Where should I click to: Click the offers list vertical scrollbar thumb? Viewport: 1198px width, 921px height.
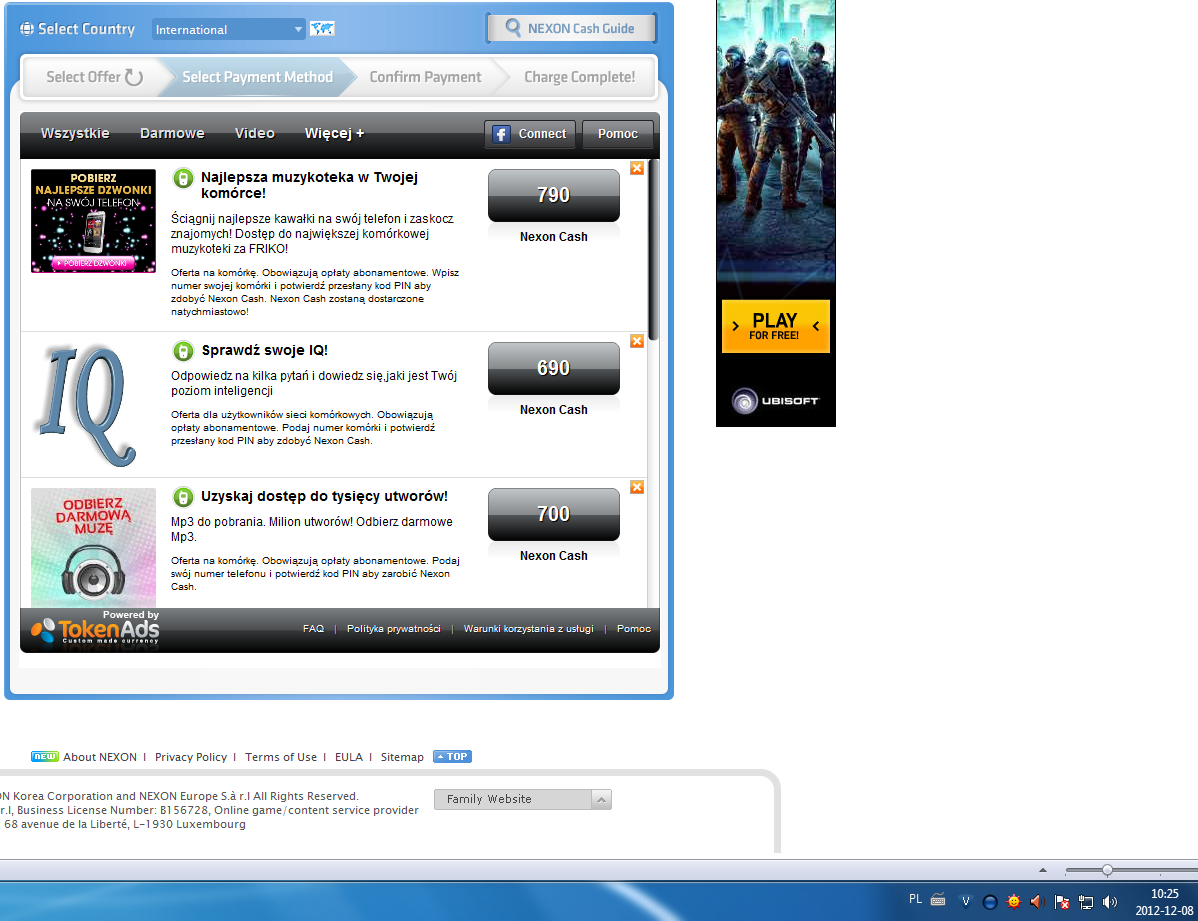652,250
